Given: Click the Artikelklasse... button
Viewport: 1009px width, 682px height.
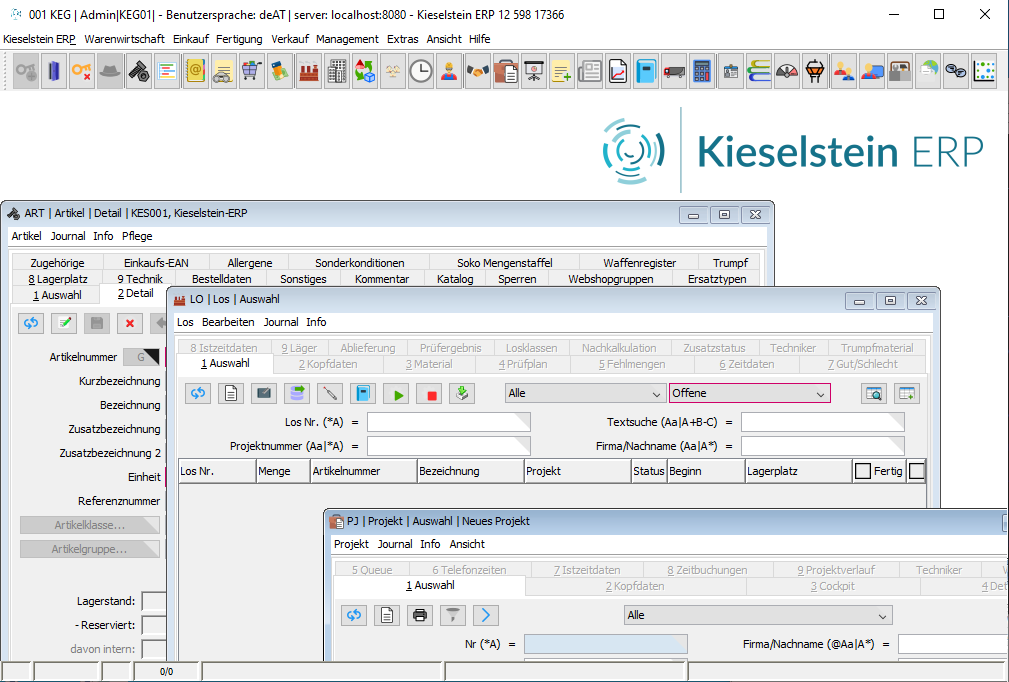Looking at the screenshot, I should tap(90, 525).
